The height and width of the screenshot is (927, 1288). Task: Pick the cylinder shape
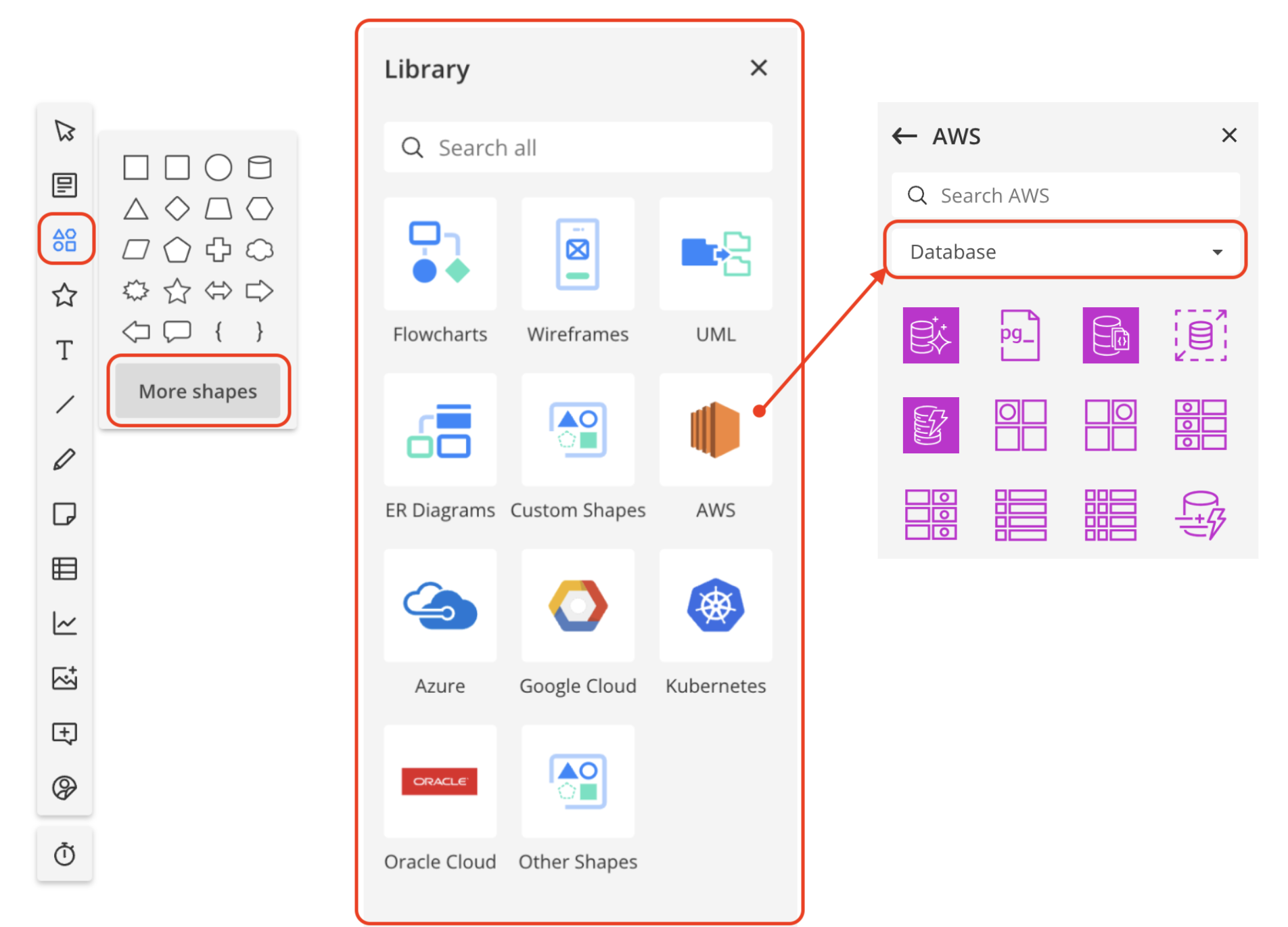[260, 167]
